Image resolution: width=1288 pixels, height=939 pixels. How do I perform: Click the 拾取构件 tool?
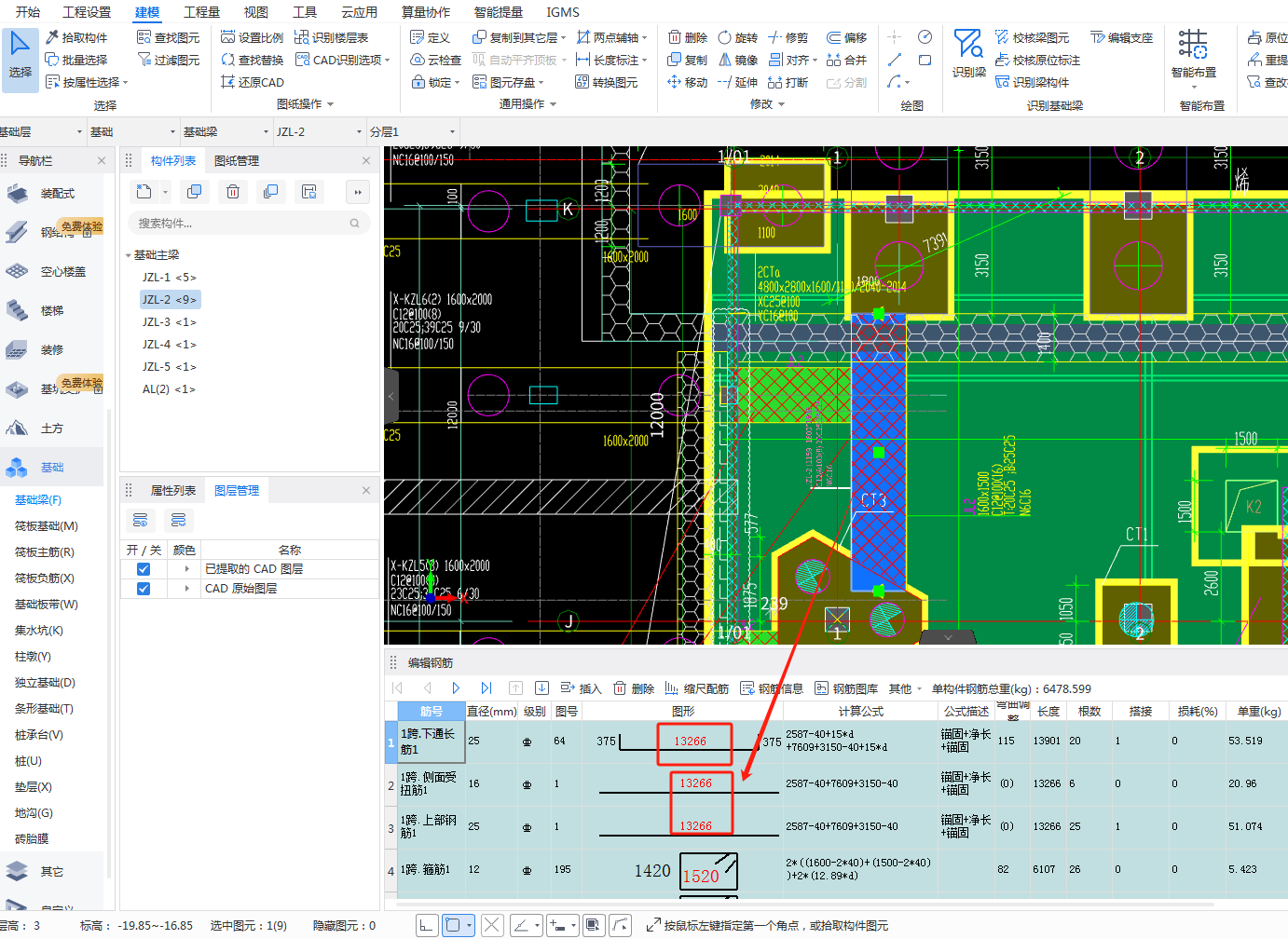tap(76, 37)
